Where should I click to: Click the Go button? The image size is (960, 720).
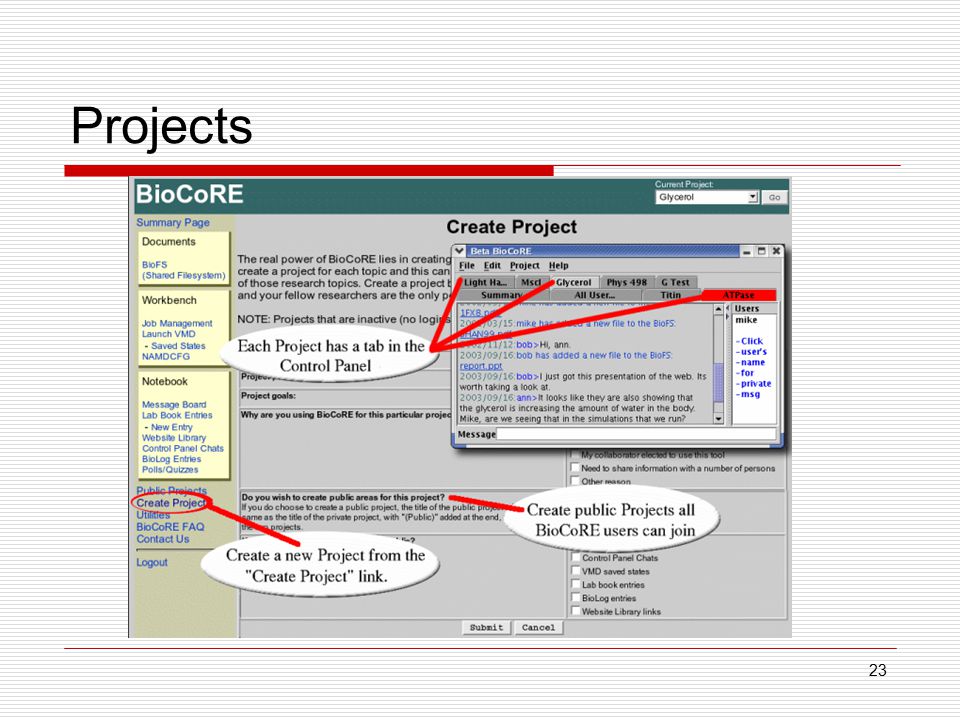(x=774, y=197)
